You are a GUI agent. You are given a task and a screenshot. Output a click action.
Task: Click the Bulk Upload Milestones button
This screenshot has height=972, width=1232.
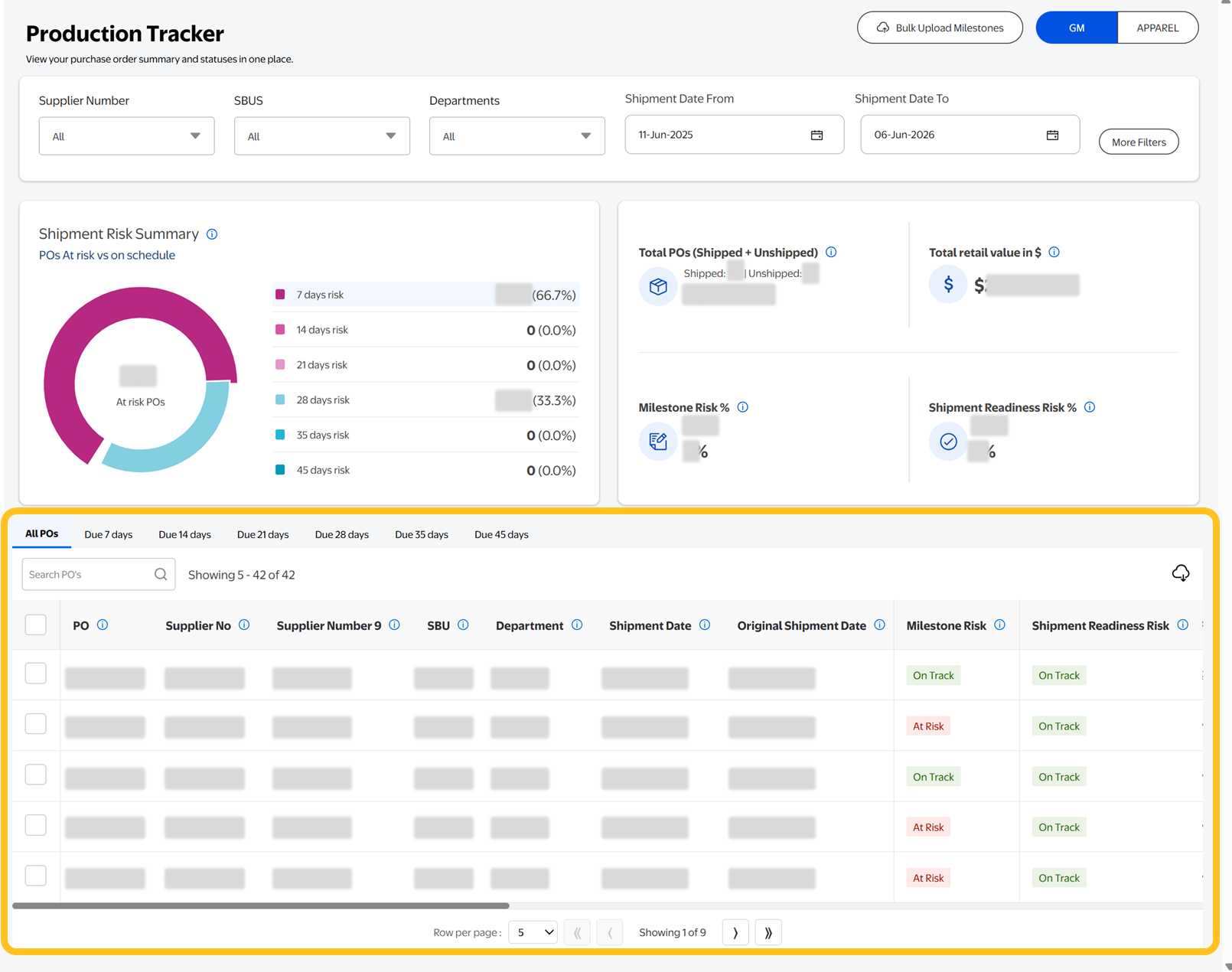pos(939,28)
